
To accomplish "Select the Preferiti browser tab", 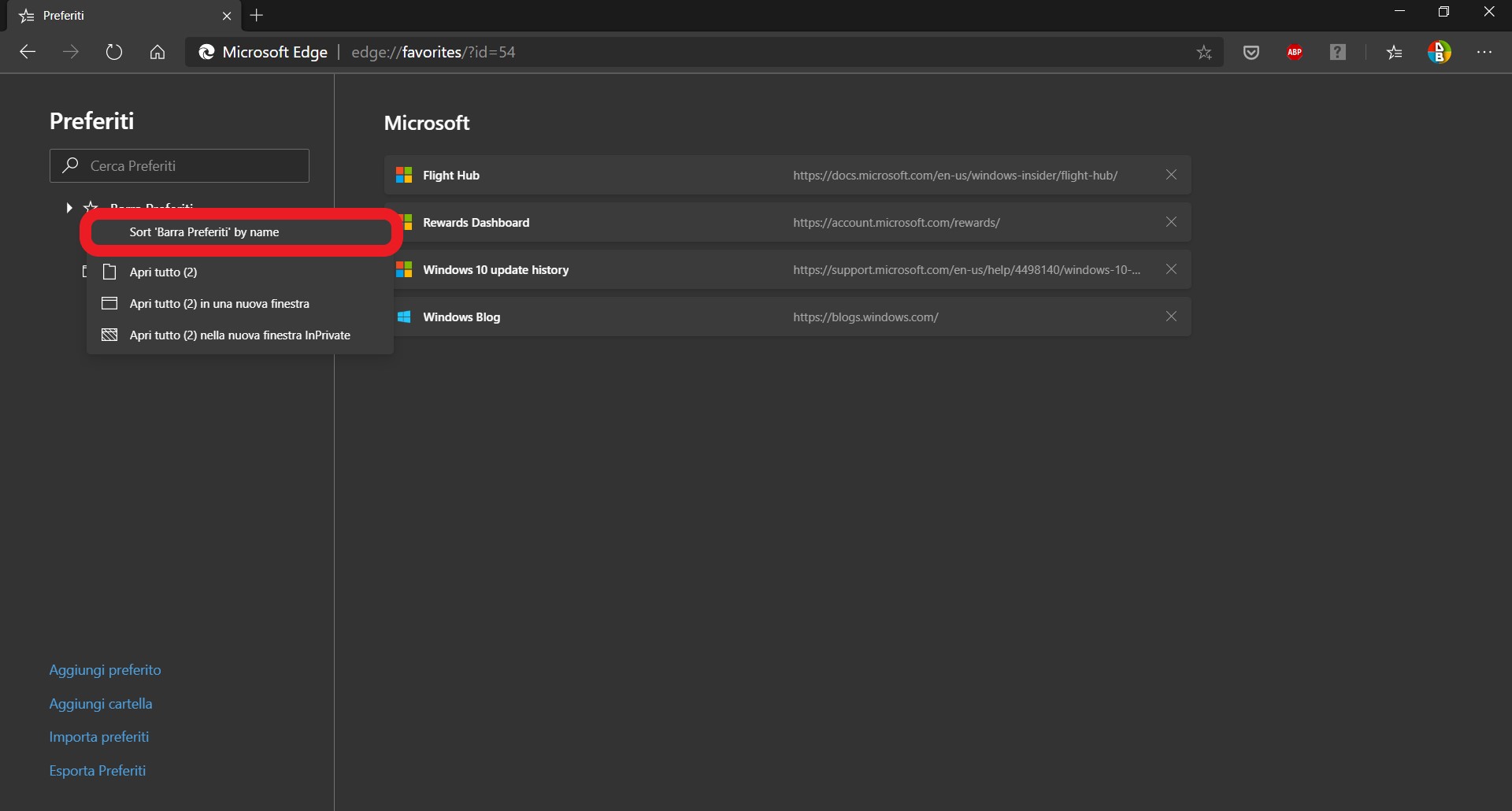I will point(122,16).
